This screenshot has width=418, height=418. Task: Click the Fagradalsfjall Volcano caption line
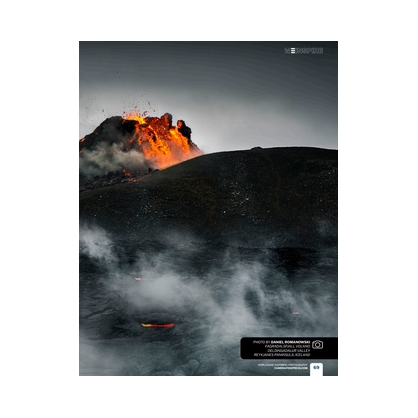(287, 346)
